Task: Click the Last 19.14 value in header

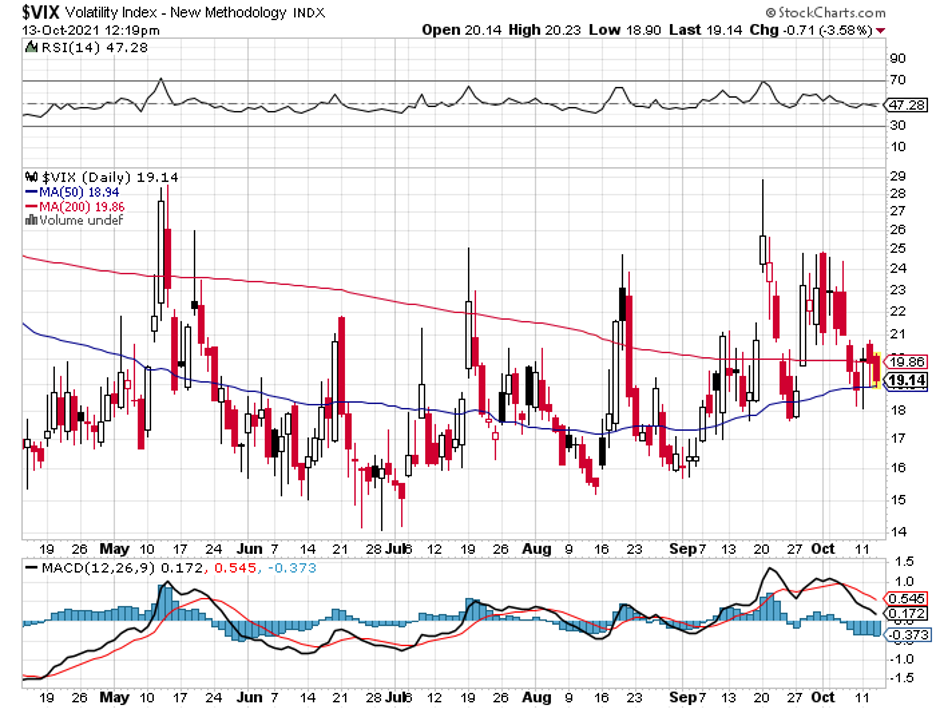Action: [706, 30]
